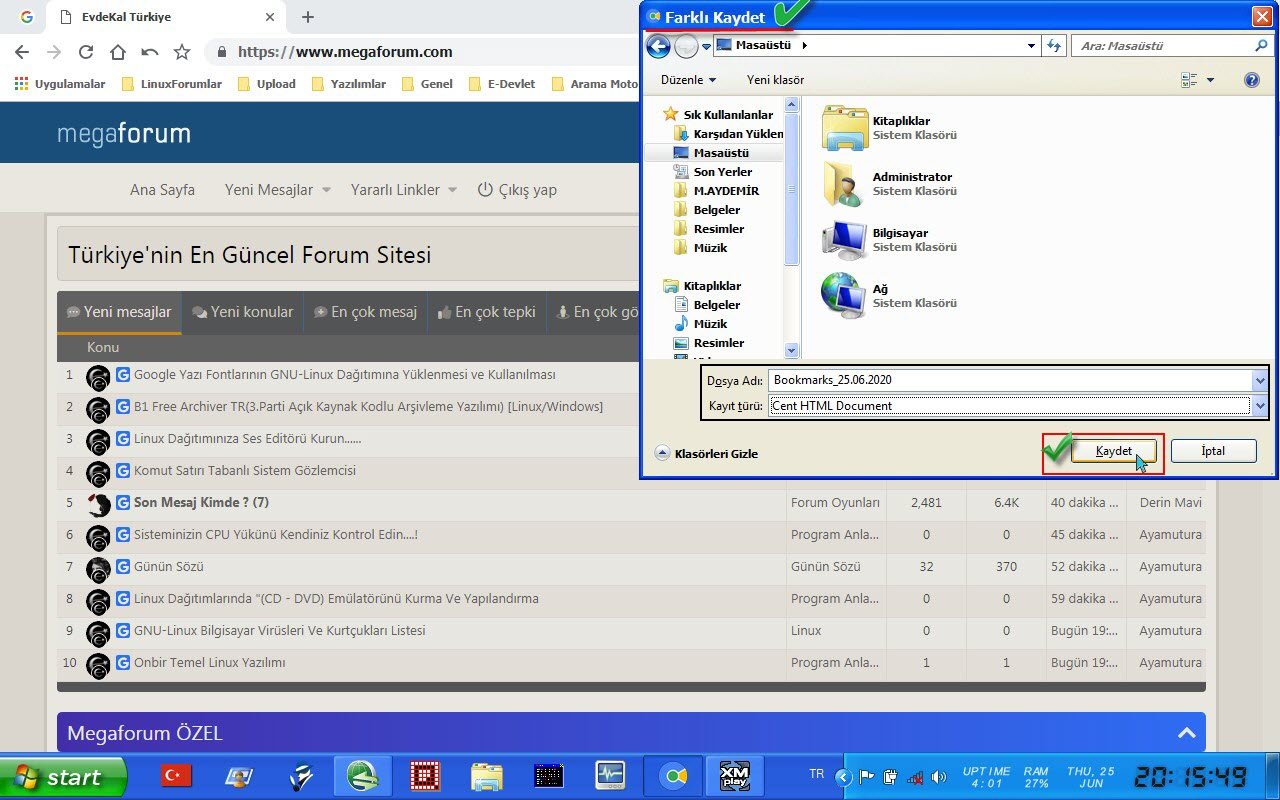Go to the browser home page
Screen dimensions: 1280x800
(x=118, y=52)
